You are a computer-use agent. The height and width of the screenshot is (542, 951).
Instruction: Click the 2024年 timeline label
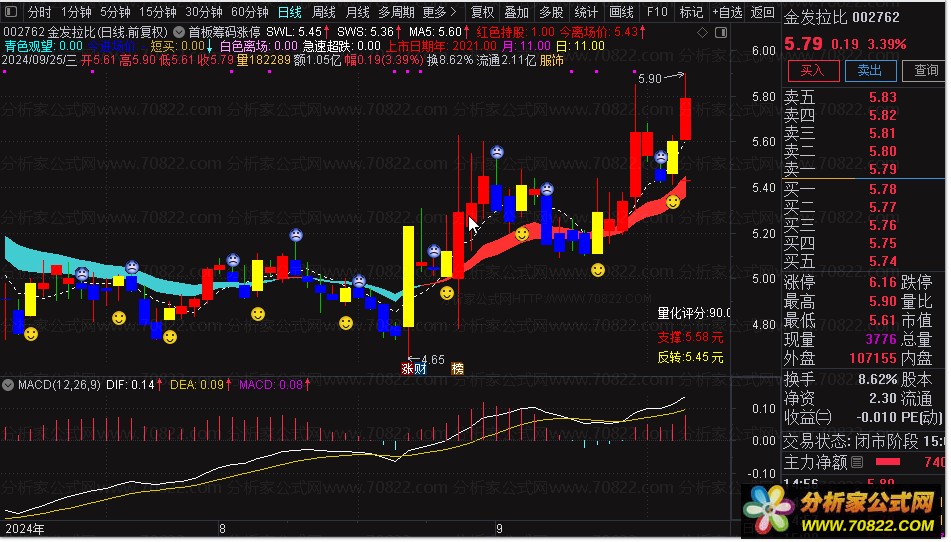coord(25,529)
